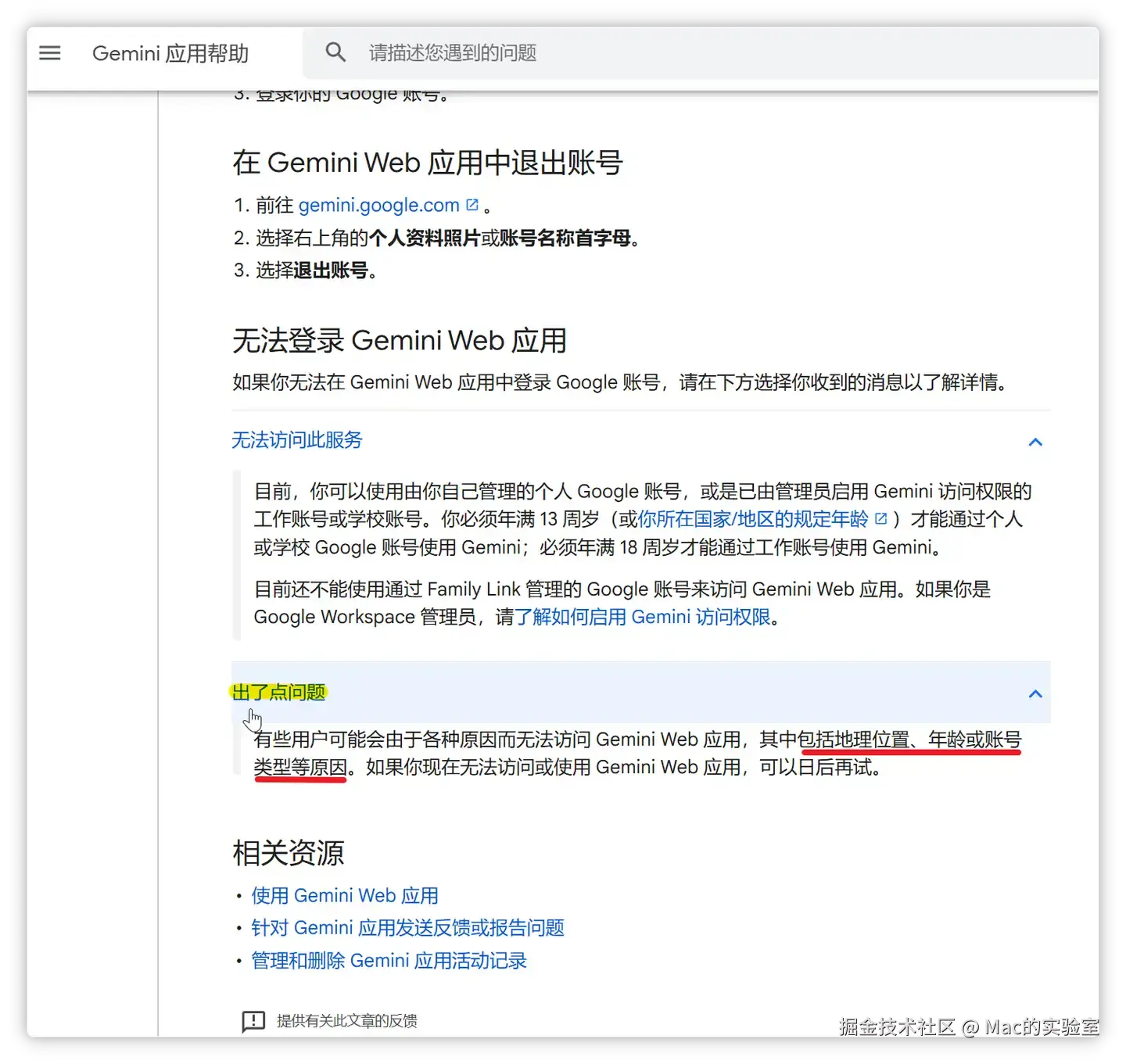Viewport: 1126px width, 1064px height.
Task: Focus the help search input field
Action: click(x=701, y=52)
